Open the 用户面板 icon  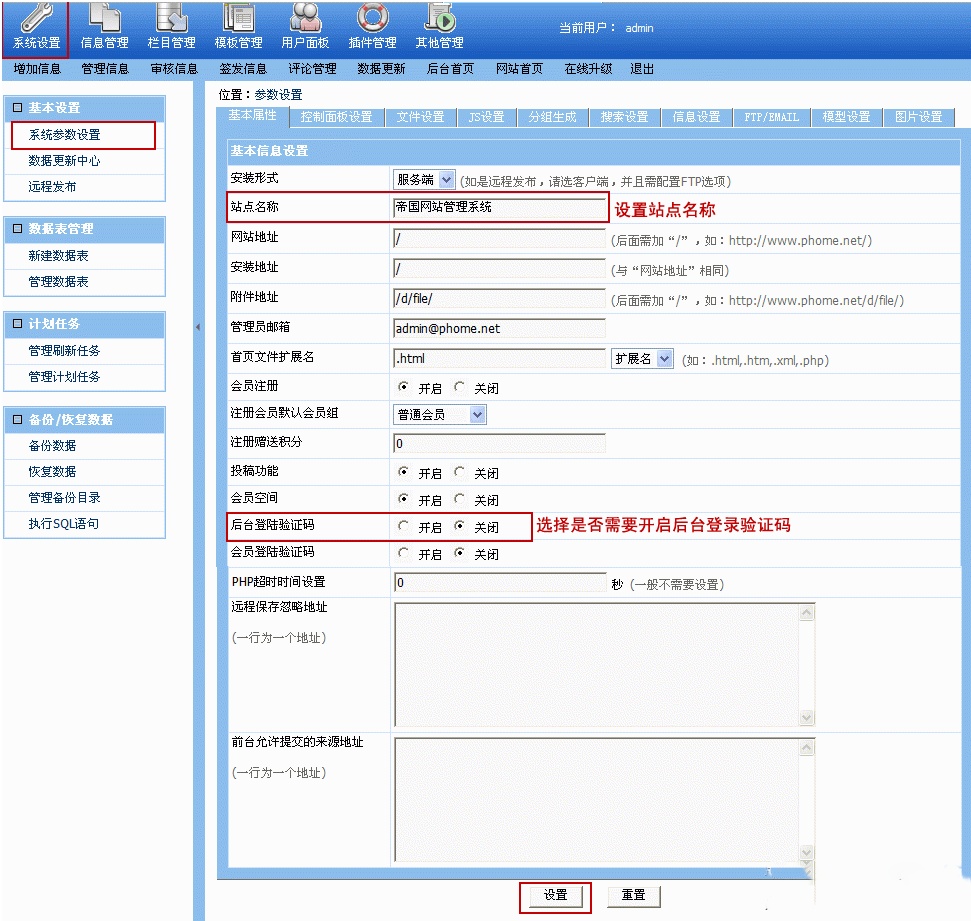coord(305,19)
